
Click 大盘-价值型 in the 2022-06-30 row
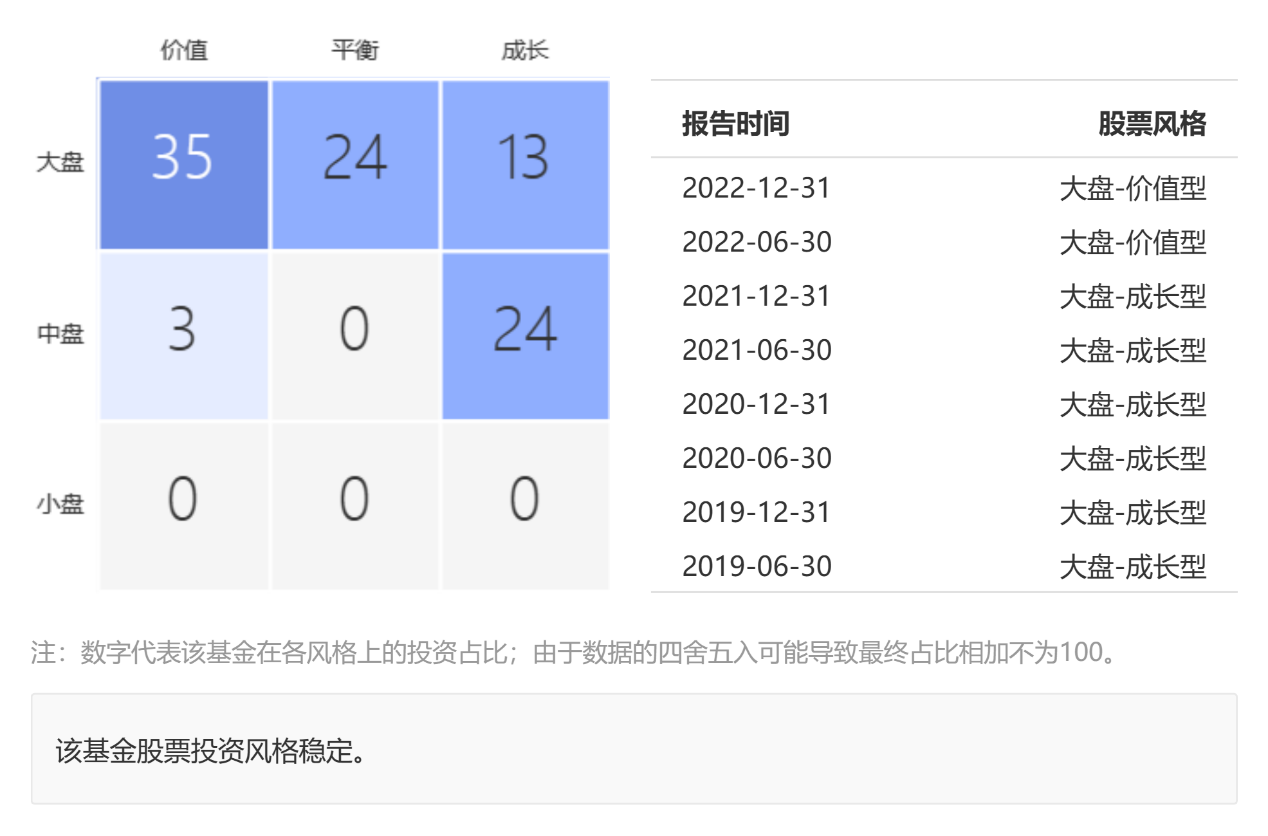[x=1133, y=242]
